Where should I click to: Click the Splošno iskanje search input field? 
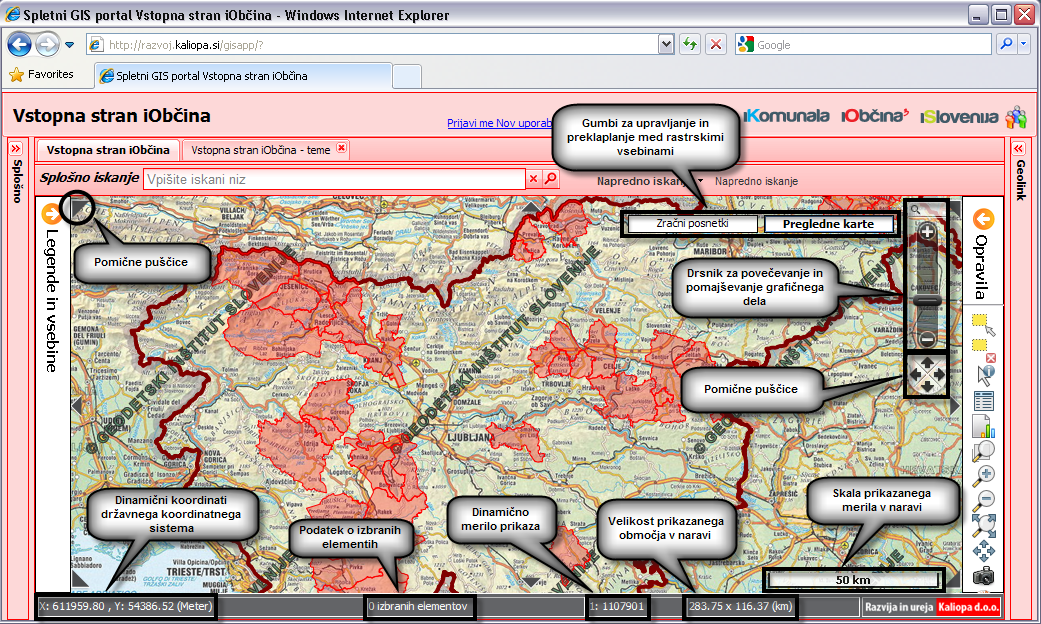pos(334,180)
